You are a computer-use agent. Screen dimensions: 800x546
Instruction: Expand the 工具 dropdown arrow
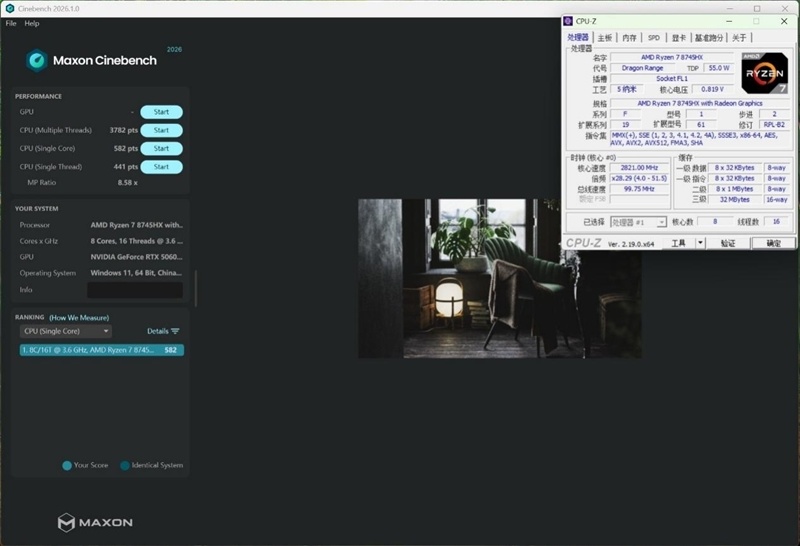pyautogui.click(x=701, y=243)
